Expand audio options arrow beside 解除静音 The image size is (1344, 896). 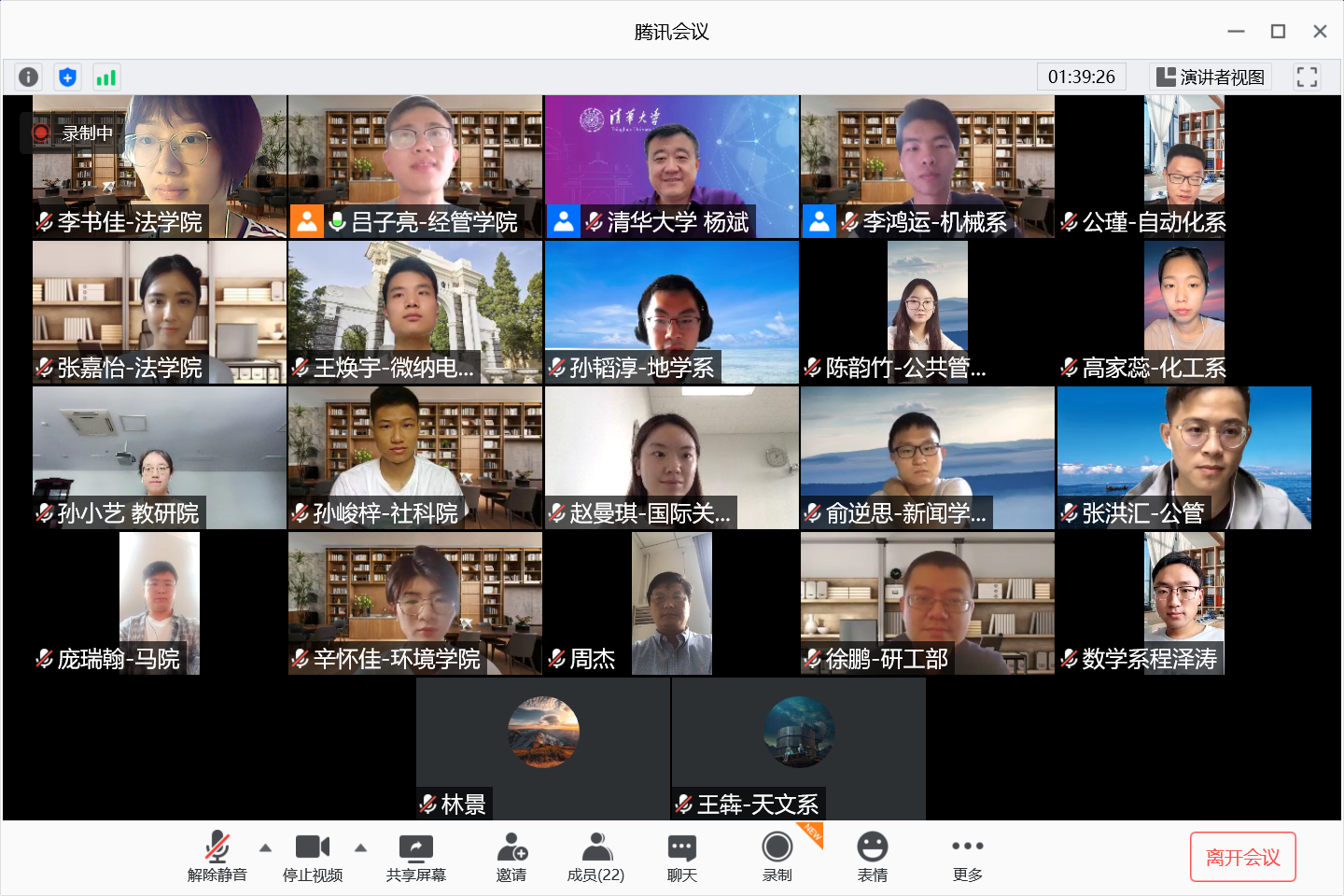click(x=266, y=847)
